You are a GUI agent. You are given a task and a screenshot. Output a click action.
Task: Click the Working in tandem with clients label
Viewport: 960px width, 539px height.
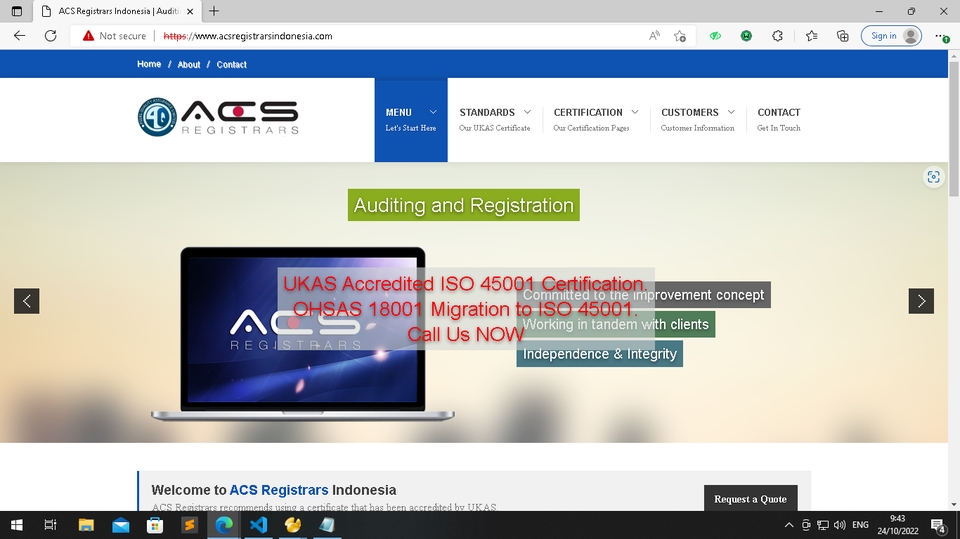(x=615, y=325)
